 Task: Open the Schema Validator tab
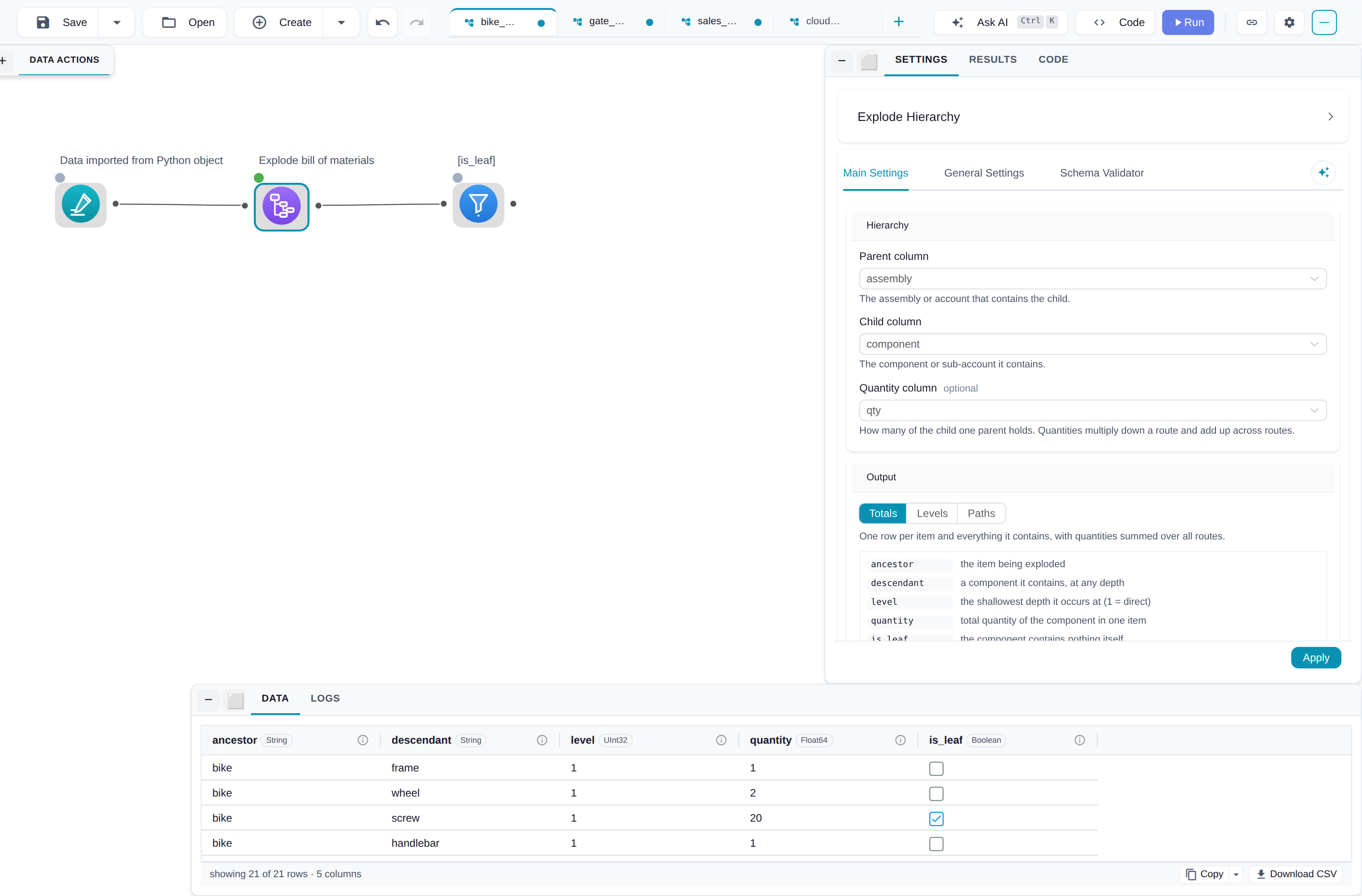(x=1102, y=173)
